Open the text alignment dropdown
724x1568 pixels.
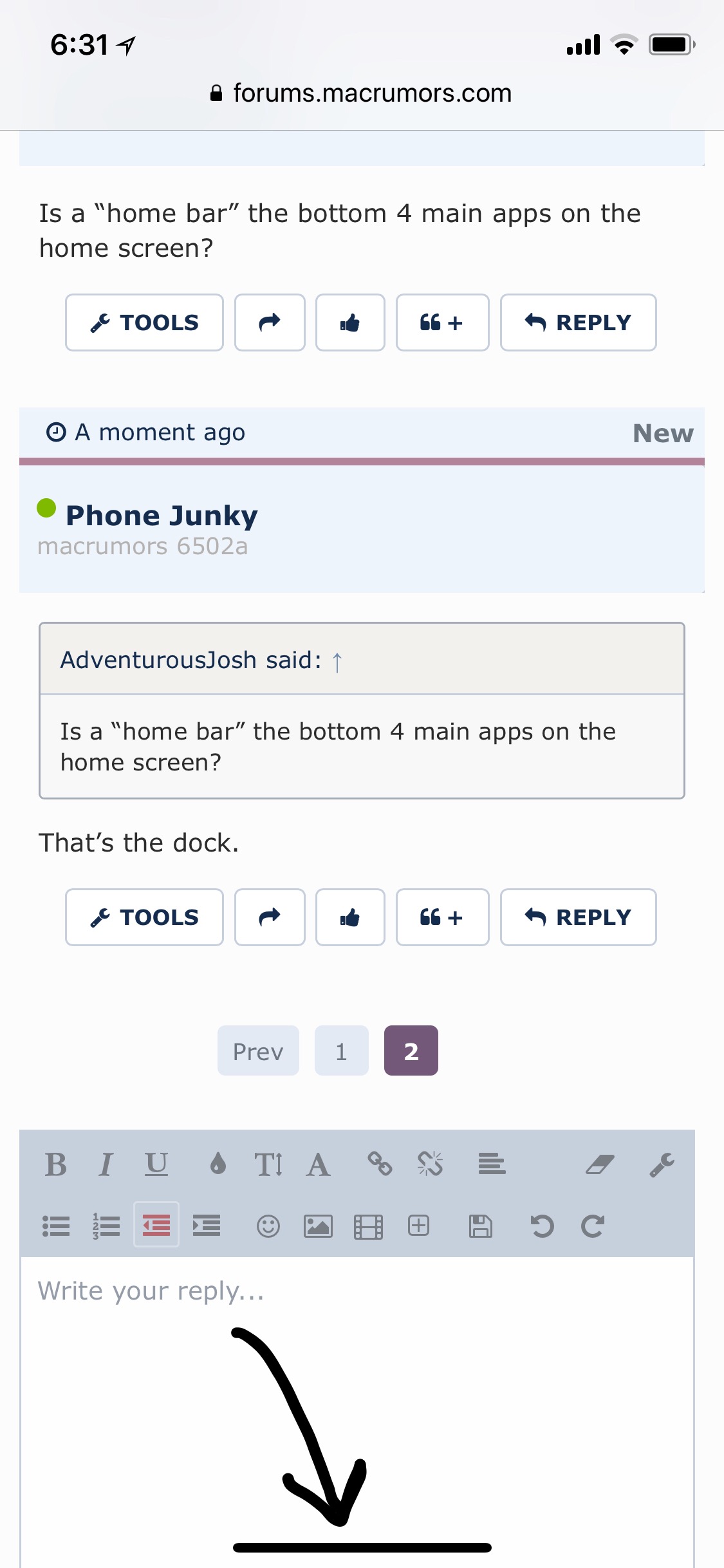click(492, 1164)
